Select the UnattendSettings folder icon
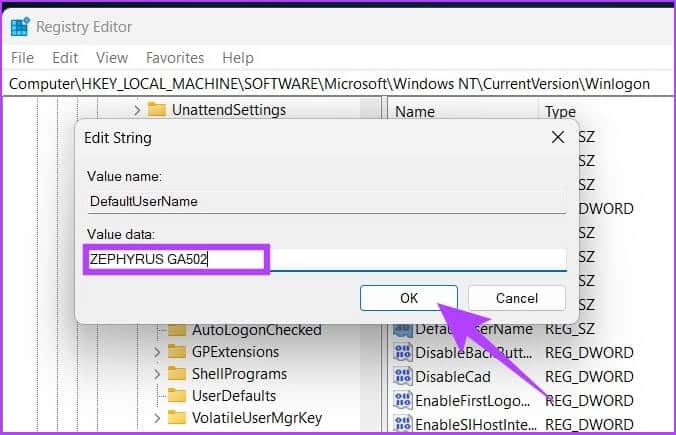The height and width of the screenshot is (435, 676). (157, 110)
